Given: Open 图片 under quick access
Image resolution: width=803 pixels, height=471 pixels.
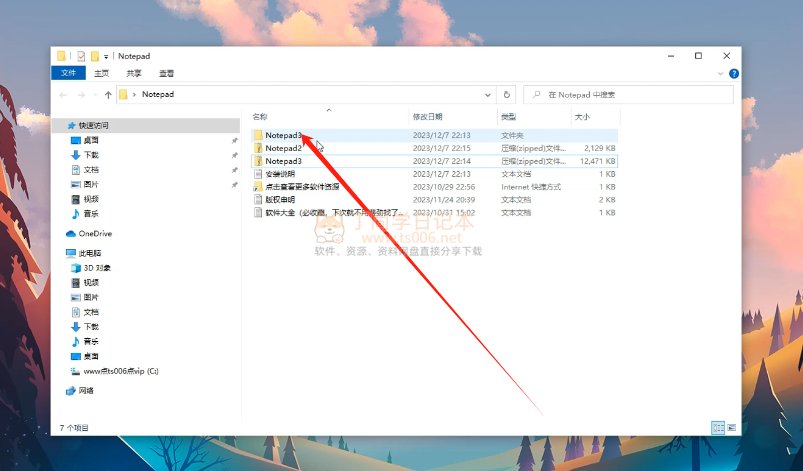Looking at the screenshot, I should click(x=91, y=184).
